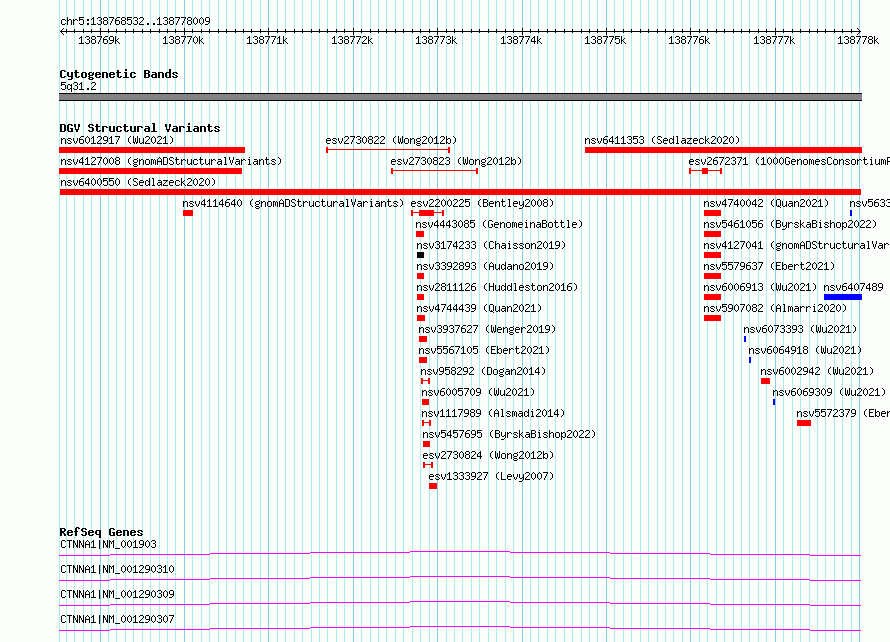Select nsv3937627 (Wenger2019) label

pyautogui.click(x=487, y=329)
